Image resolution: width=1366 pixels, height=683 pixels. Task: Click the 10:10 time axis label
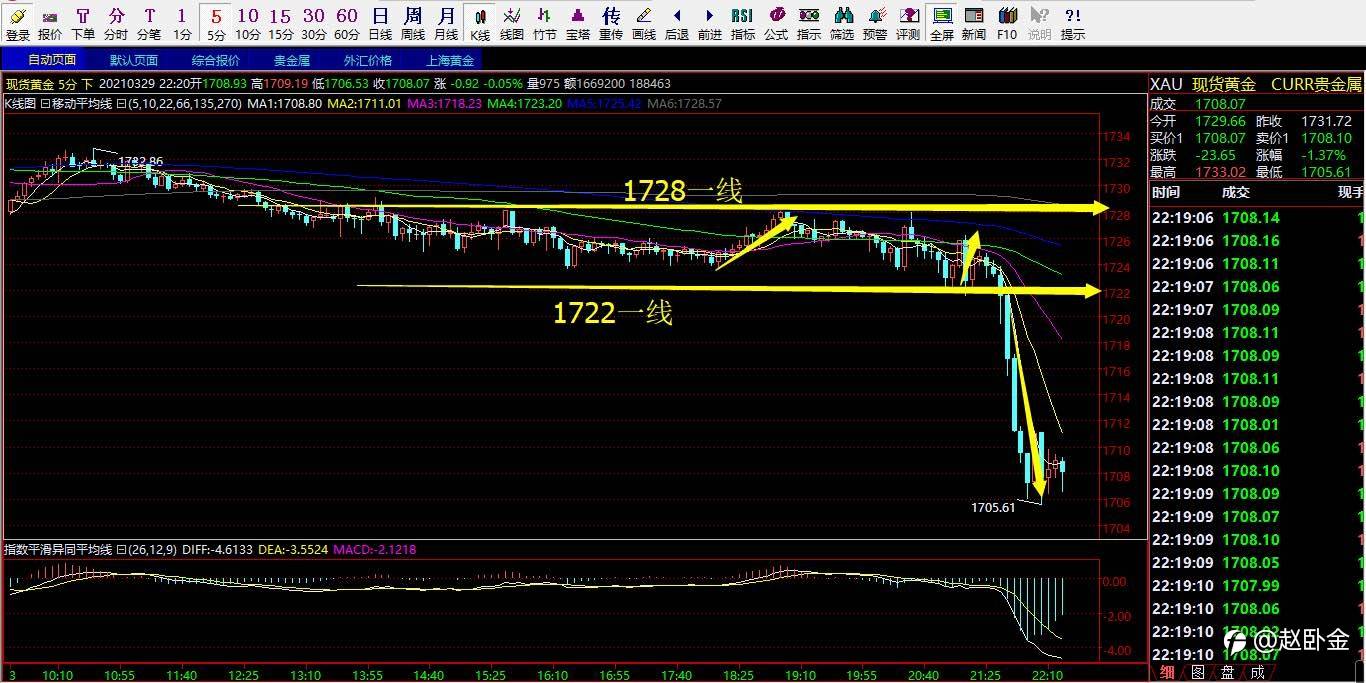pyautogui.click(x=56, y=676)
